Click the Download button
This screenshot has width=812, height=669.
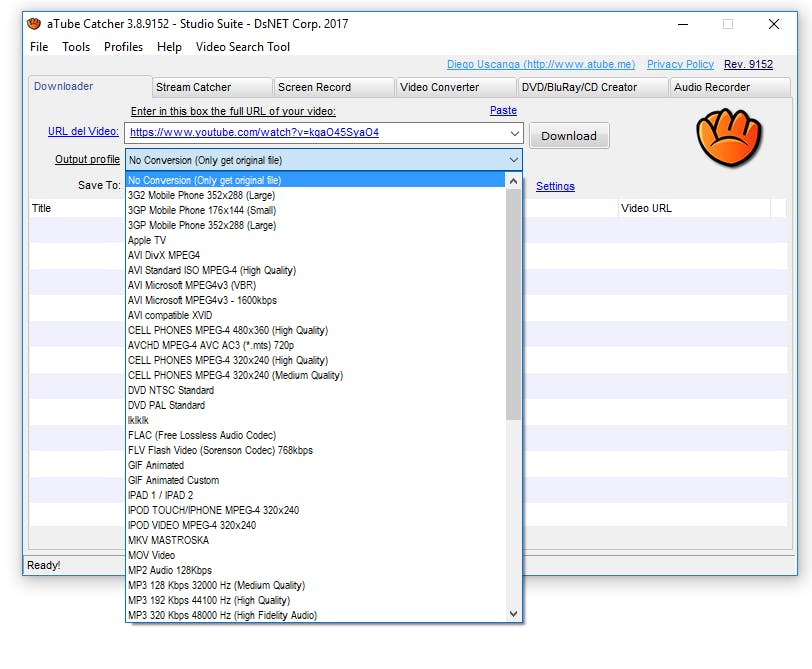pyautogui.click(x=569, y=136)
